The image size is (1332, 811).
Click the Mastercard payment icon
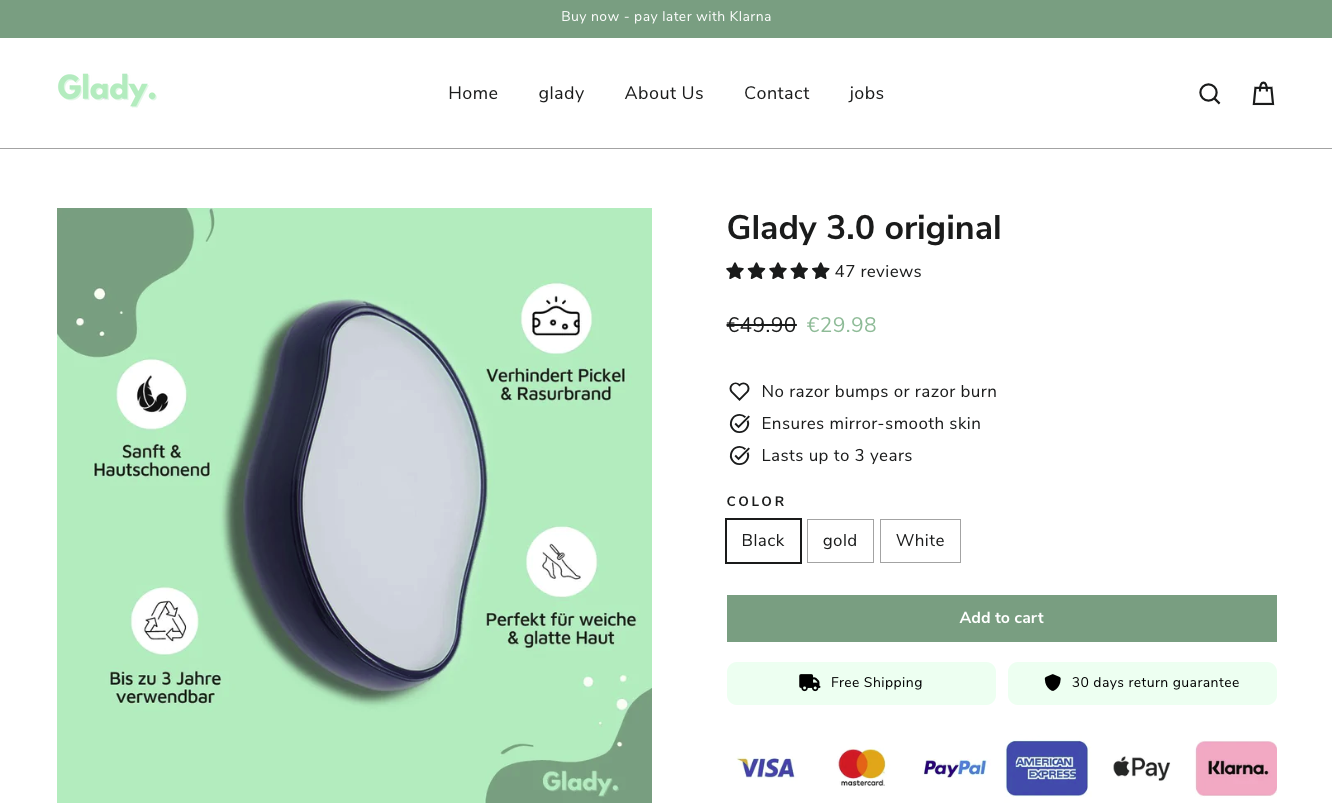click(x=861, y=768)
